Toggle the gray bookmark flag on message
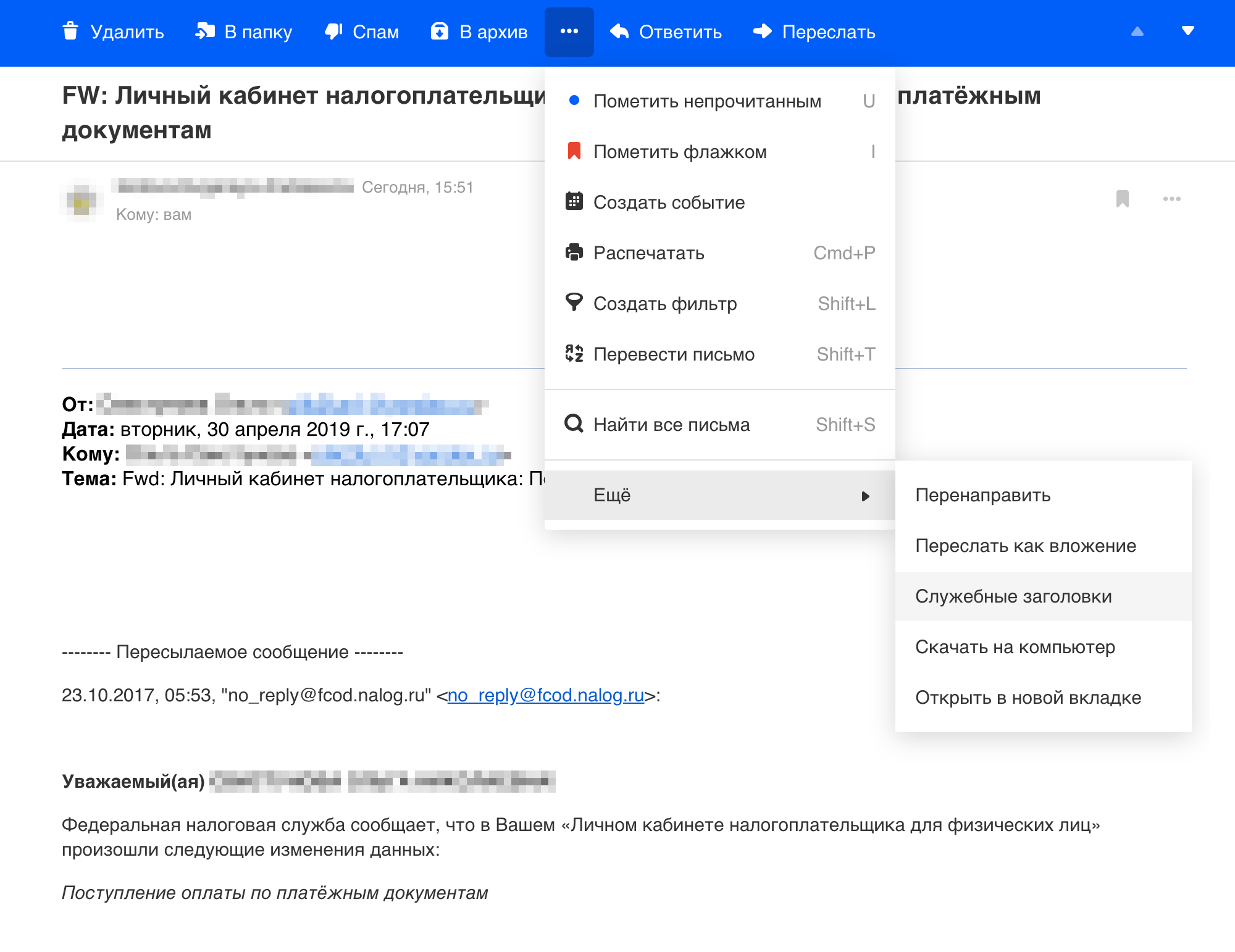This screenshot has height=952, width=1235. (1122, 199)
